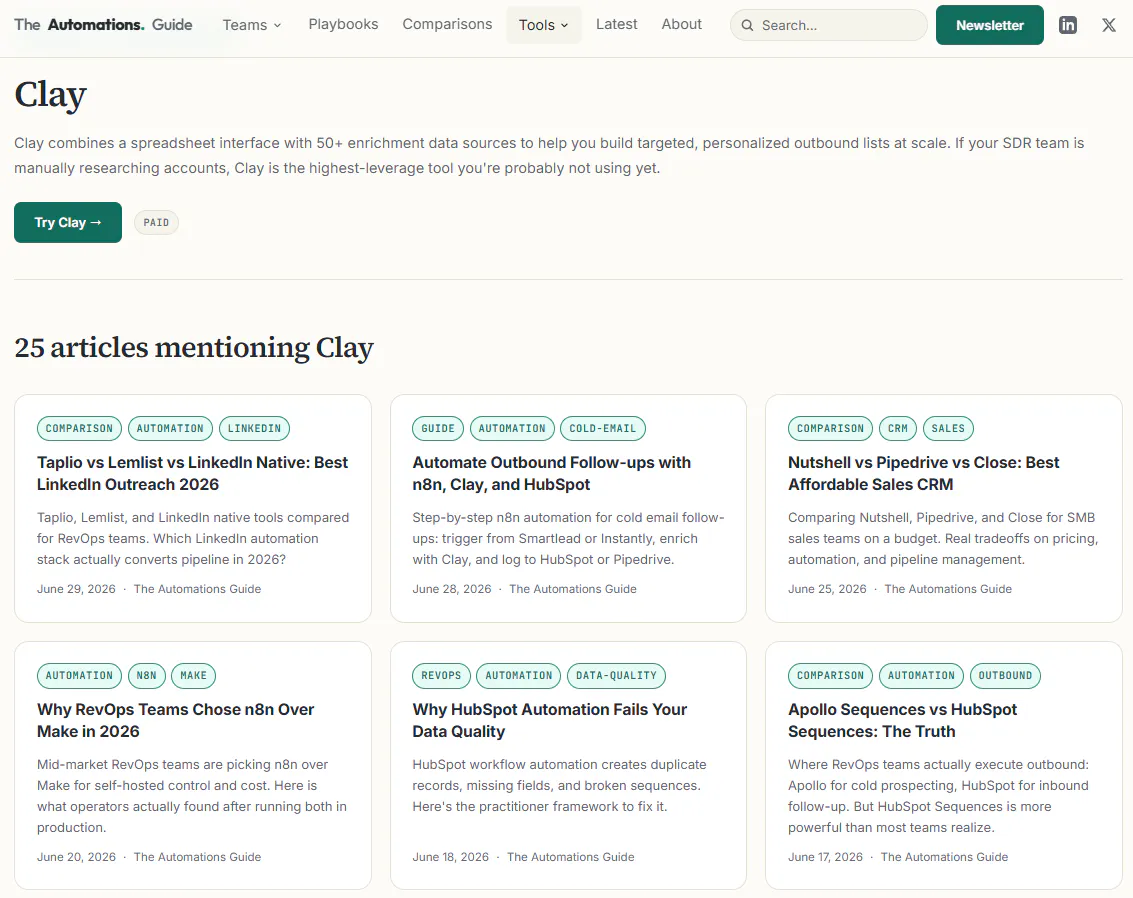Click the 'June 20, 2026' date text

(76, 857)
